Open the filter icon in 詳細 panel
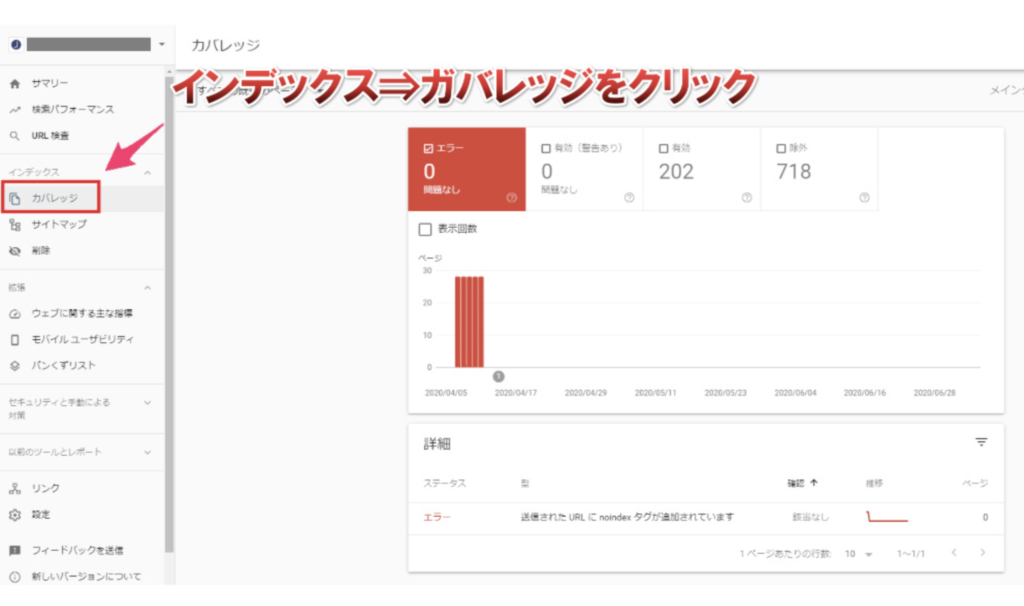The width and height of the screenshot is (1024, 606). pos(981,442)
